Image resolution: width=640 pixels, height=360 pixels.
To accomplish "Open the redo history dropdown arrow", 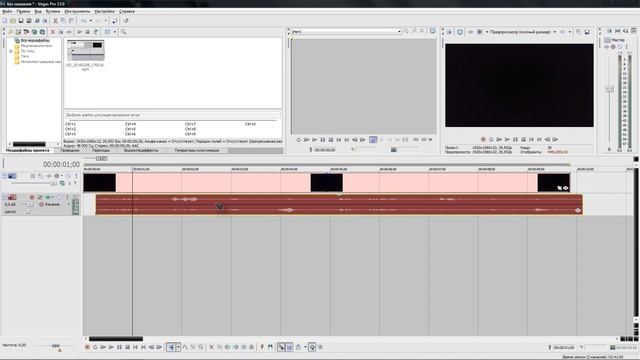I will point(106,21).
